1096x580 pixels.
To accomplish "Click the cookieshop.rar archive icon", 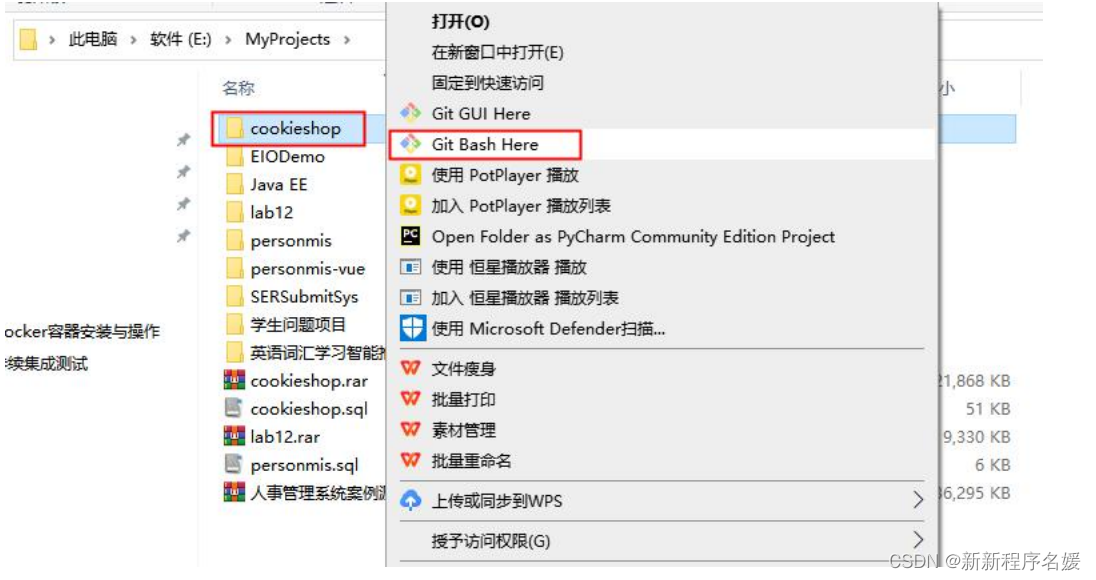I will pyautogui.click(x=234, y=381).
